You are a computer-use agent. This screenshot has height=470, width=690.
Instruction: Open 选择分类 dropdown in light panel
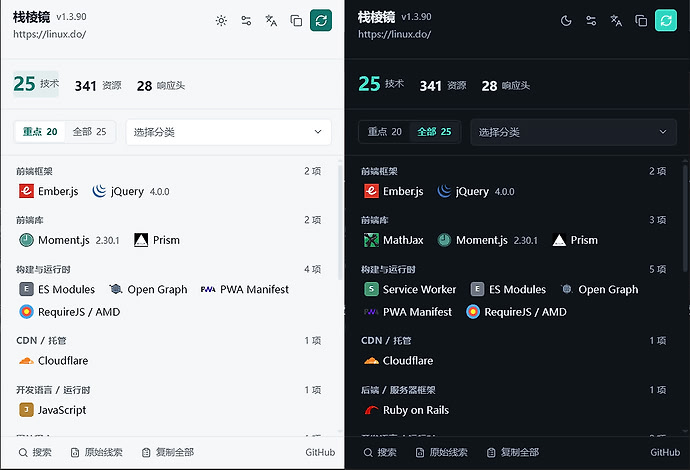pyautogui.click(x=228, y=132)
